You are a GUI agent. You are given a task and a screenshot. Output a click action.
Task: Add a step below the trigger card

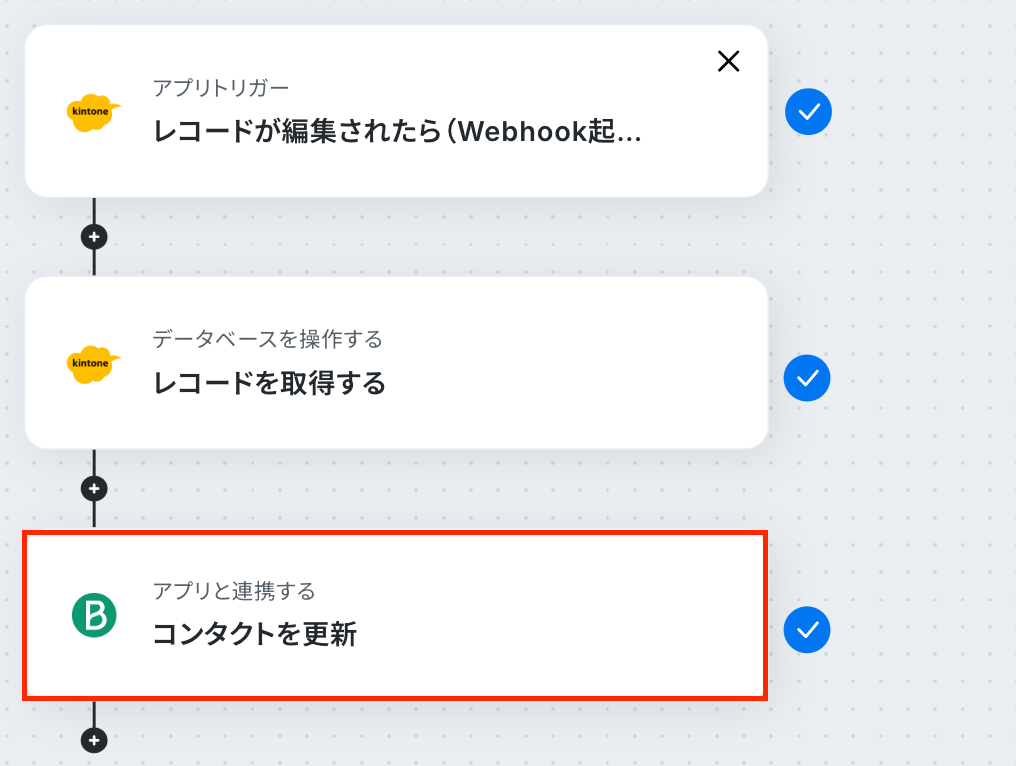click(x=94, y=238)
